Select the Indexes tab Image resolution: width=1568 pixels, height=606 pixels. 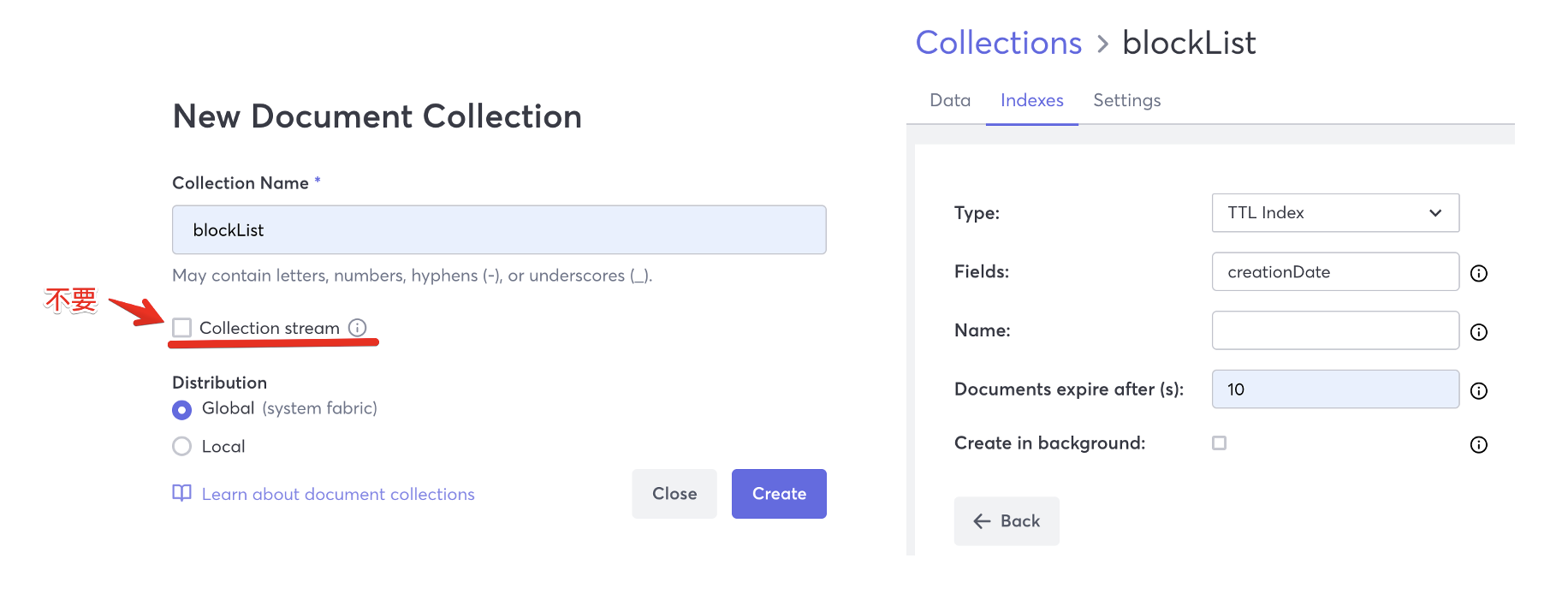[1031, 100]
